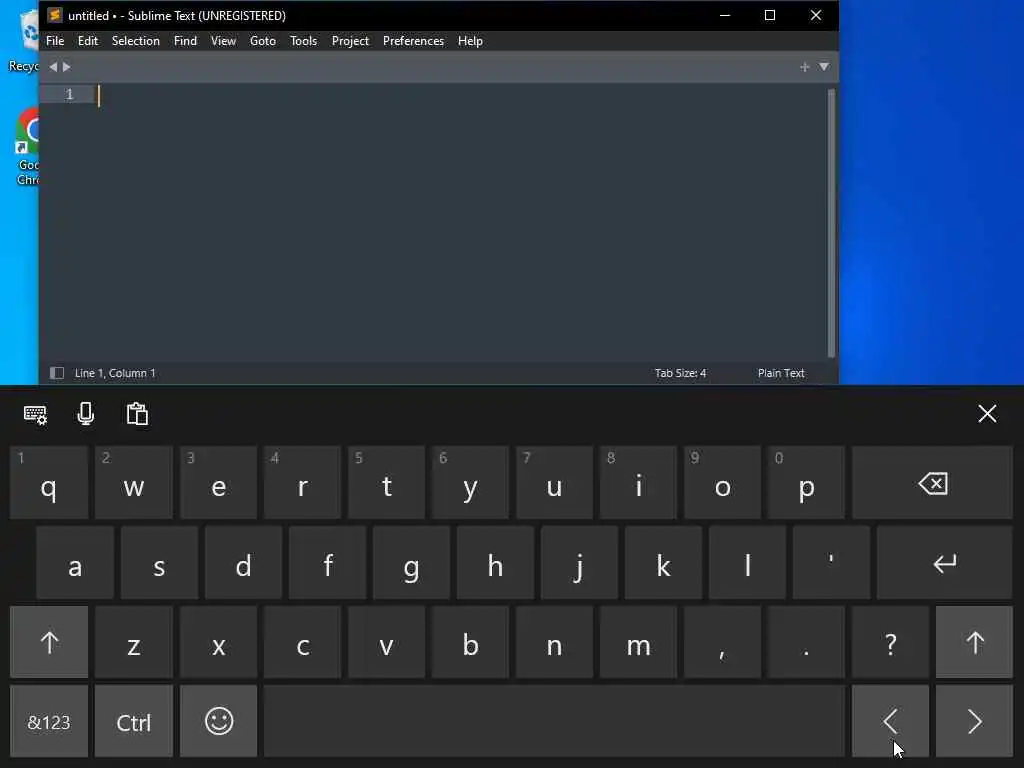Tap the comma key

722,642
